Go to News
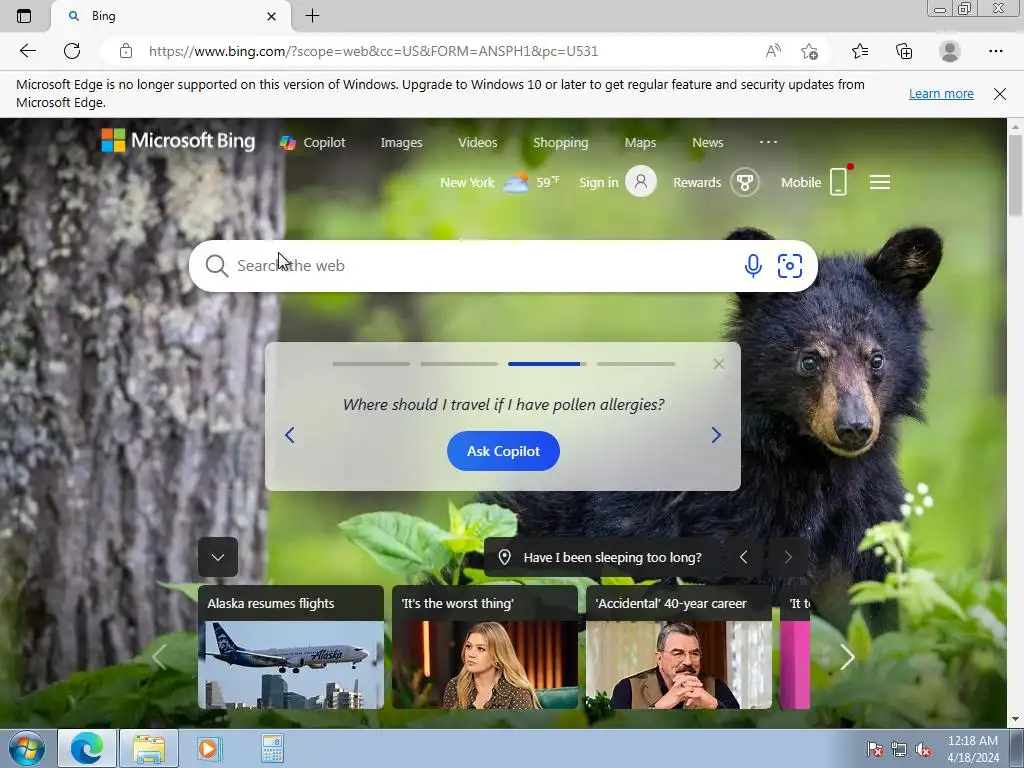This screenshot has width=1024, height=768. point(708,142)
